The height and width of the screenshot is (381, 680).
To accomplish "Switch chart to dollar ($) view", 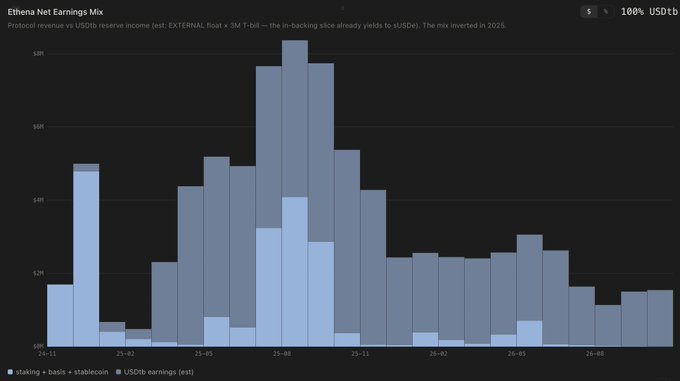I will pos(588,12).
